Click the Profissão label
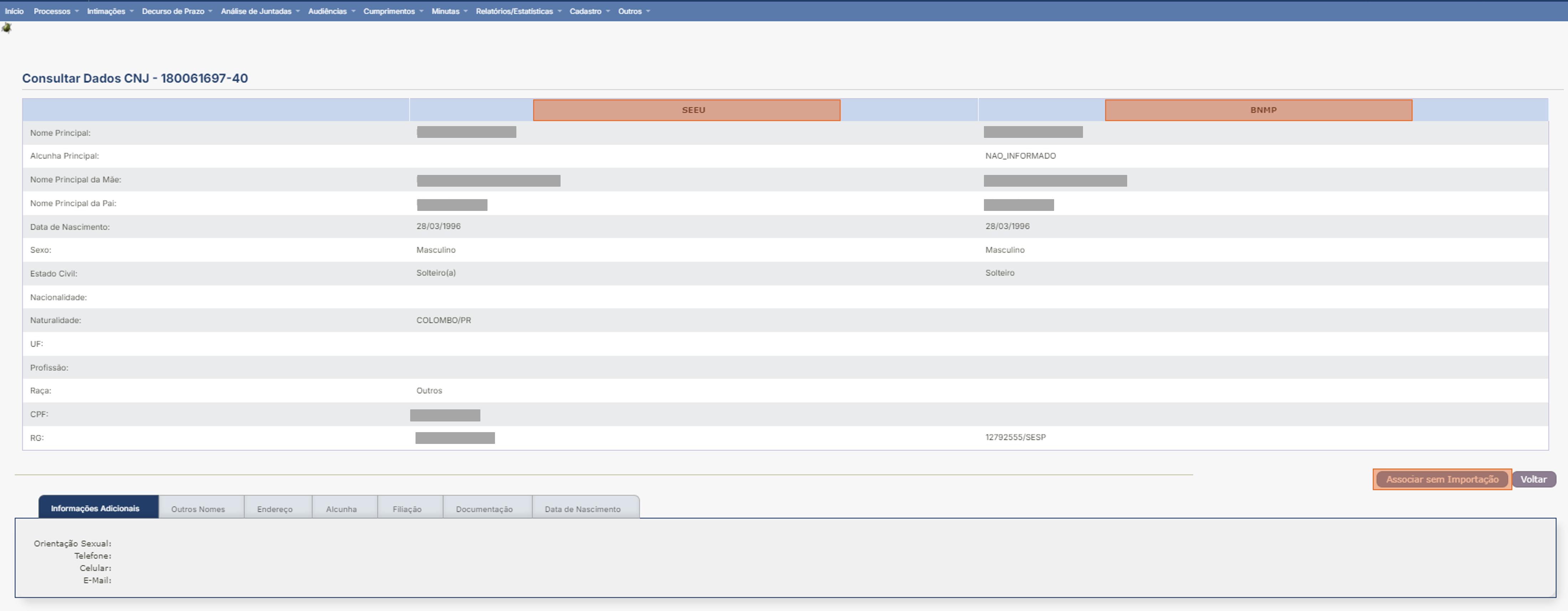 click(49, 368)
